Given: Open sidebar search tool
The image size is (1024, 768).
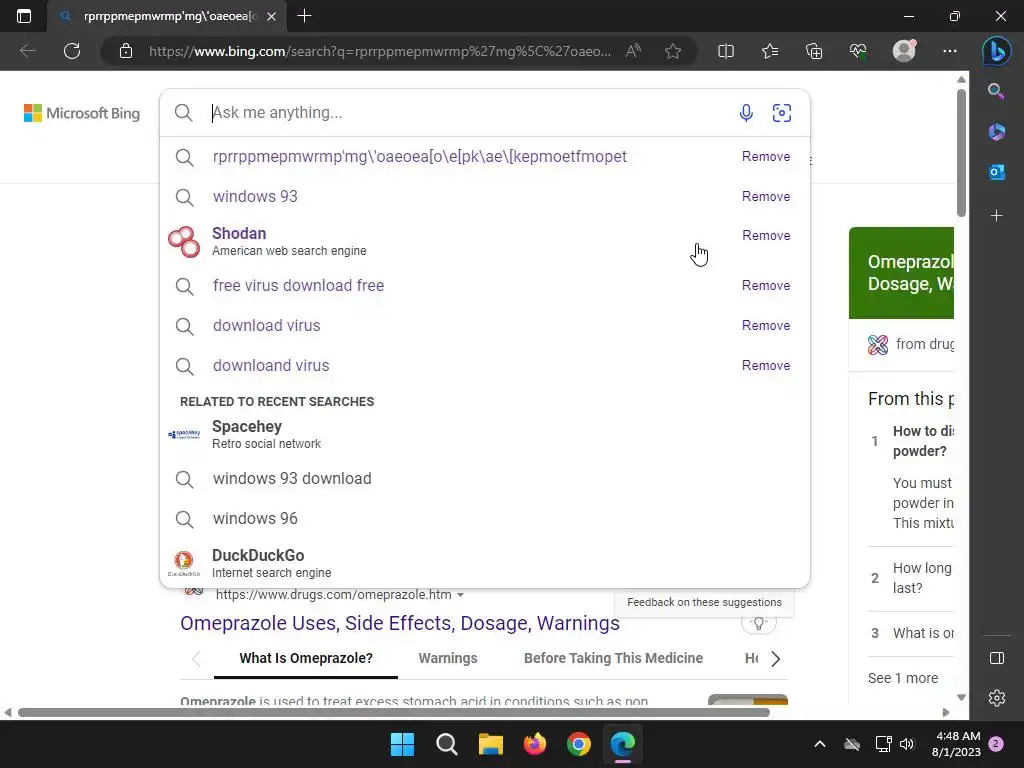Looking at the screenshot, I should pyautogui.click(x=996, y=91).
